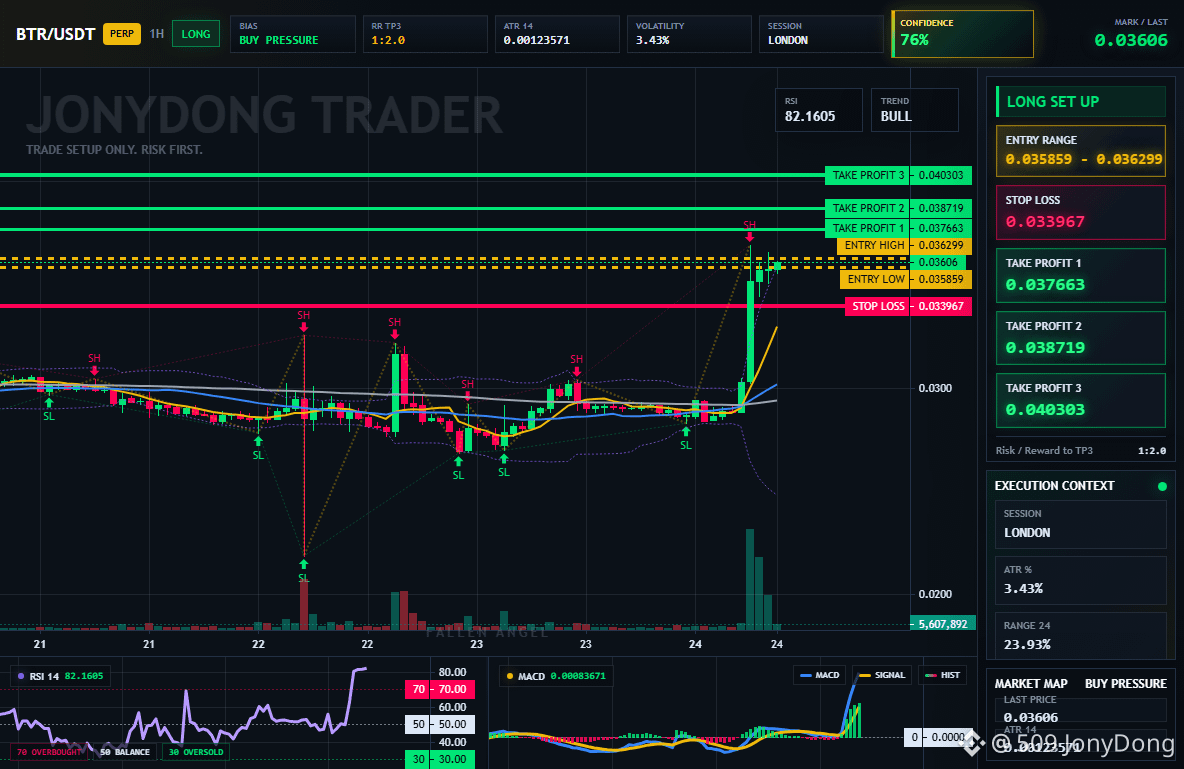Click the volume value tag 5,607,892

tap(943, 624)
